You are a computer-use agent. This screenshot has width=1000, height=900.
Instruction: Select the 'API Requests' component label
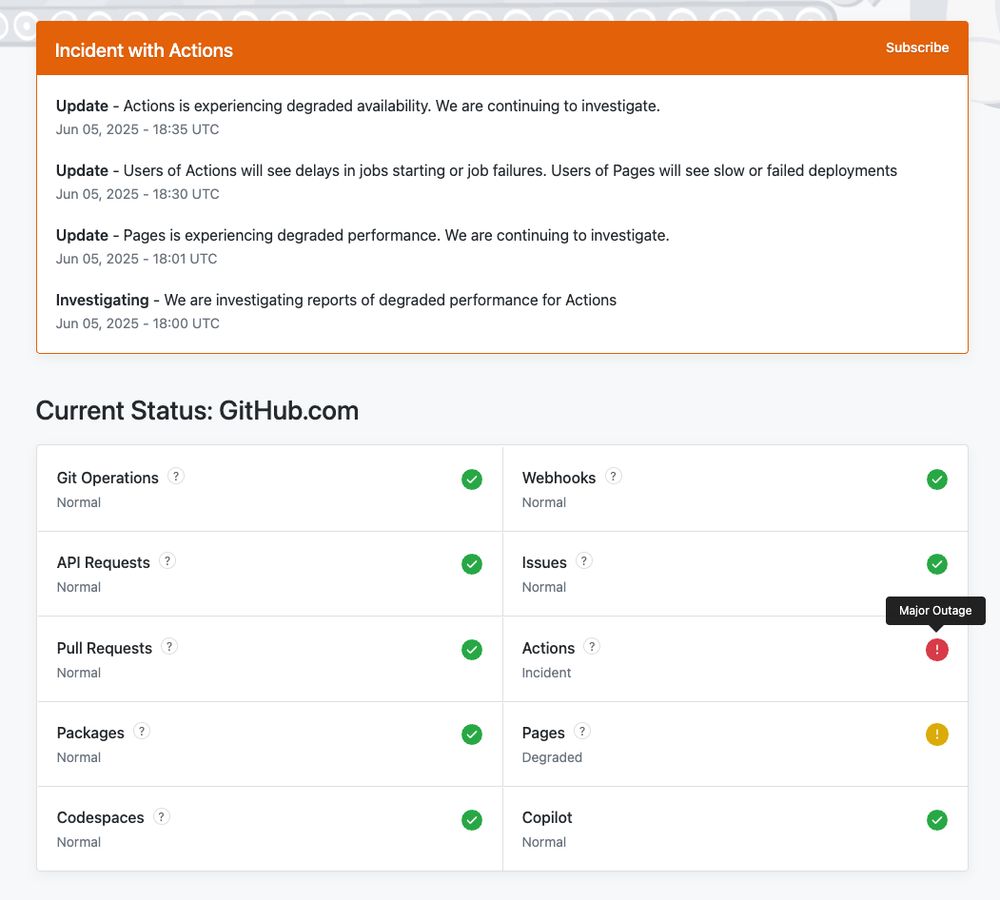click(x=103, y=563)
